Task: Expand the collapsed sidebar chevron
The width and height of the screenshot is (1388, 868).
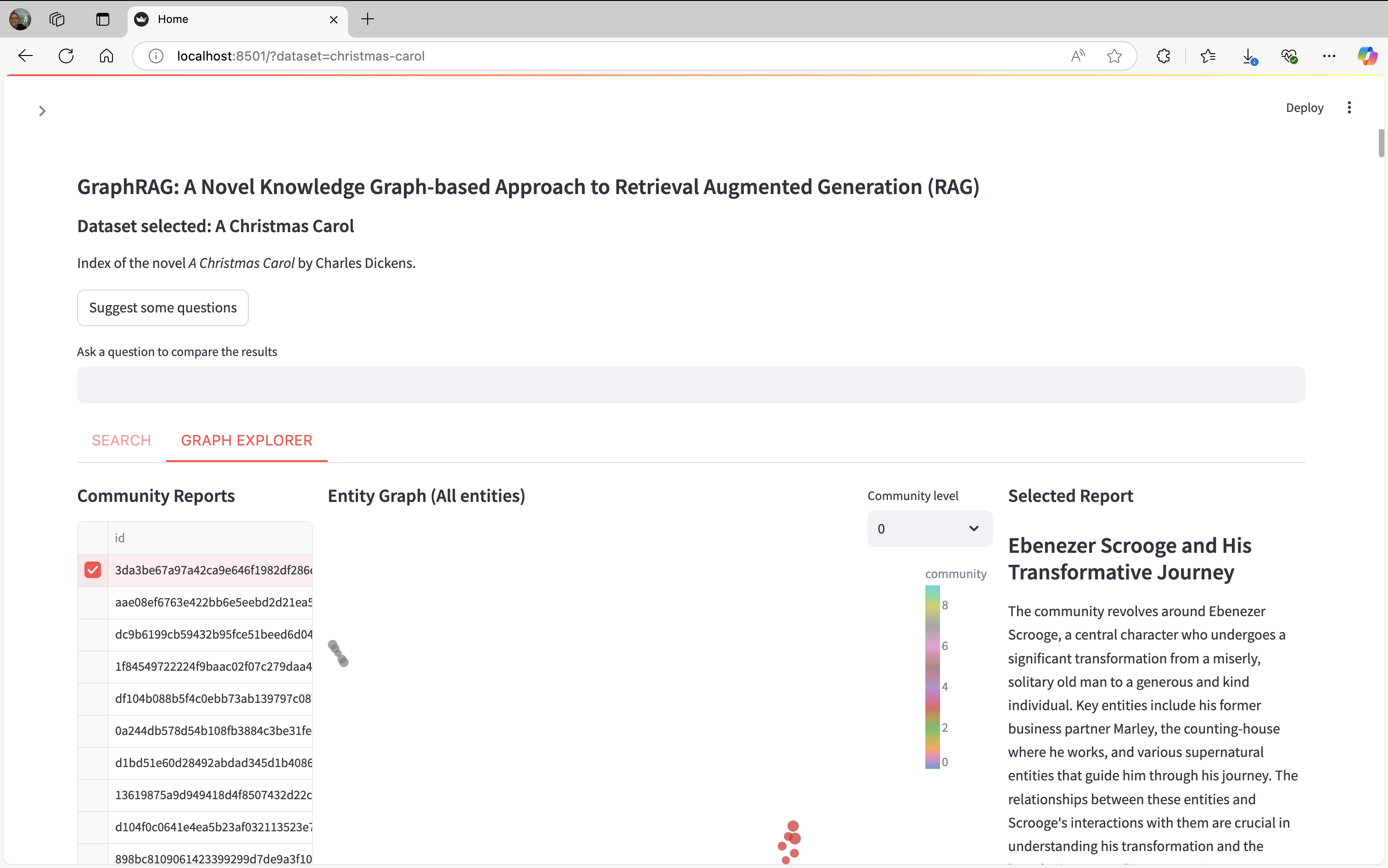Action: [x=42, y=111]
